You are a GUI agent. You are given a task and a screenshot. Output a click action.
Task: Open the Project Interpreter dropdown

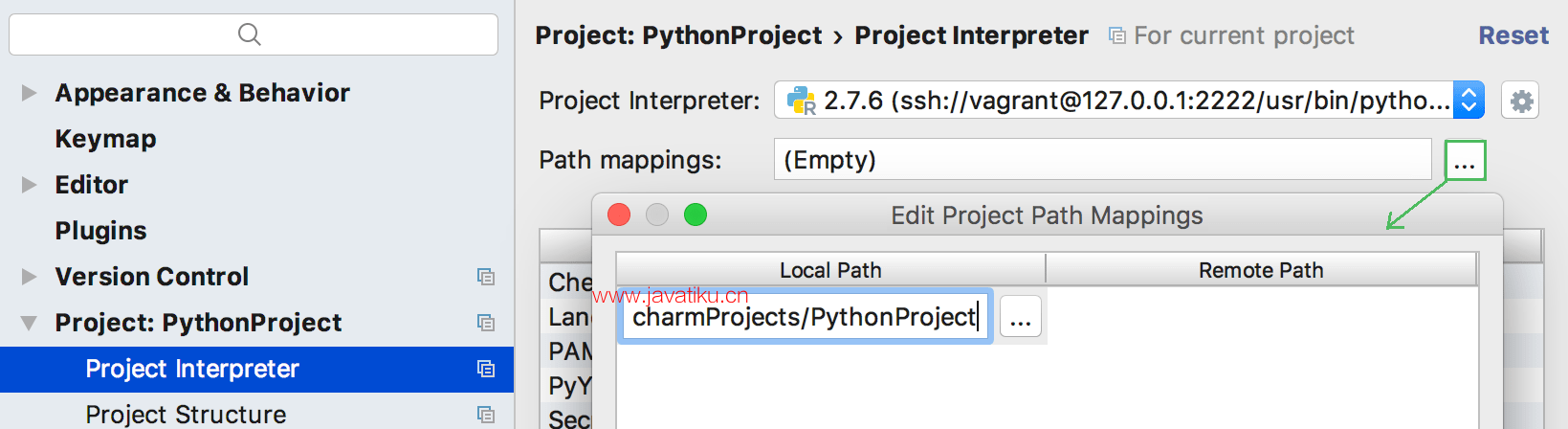pyautogui.click(x=1469, y=100)
